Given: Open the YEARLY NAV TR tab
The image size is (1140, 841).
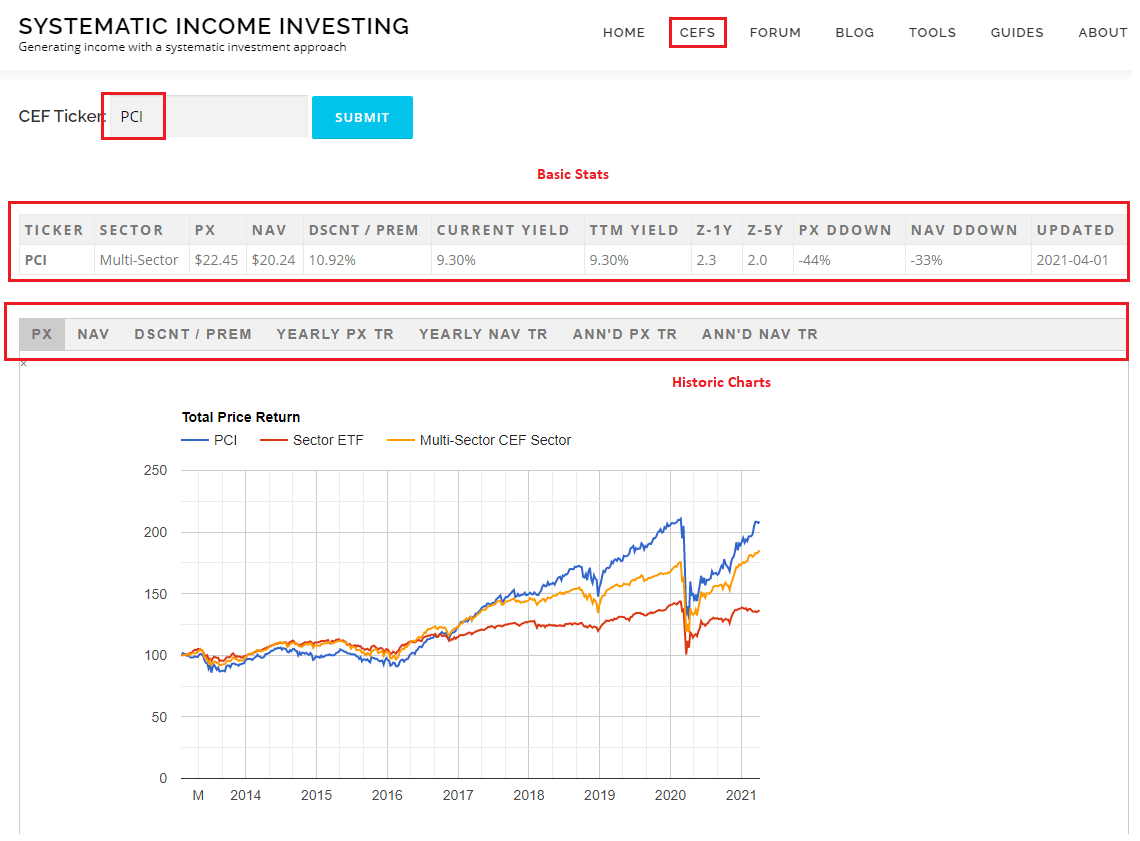Looking at the screenshot, I should coord(483,334).
